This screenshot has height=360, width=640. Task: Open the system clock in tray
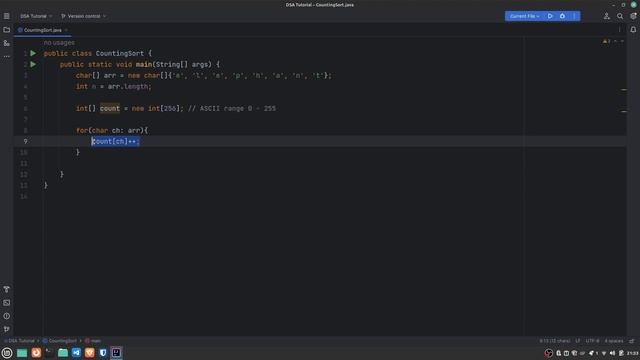click(633, 353)
